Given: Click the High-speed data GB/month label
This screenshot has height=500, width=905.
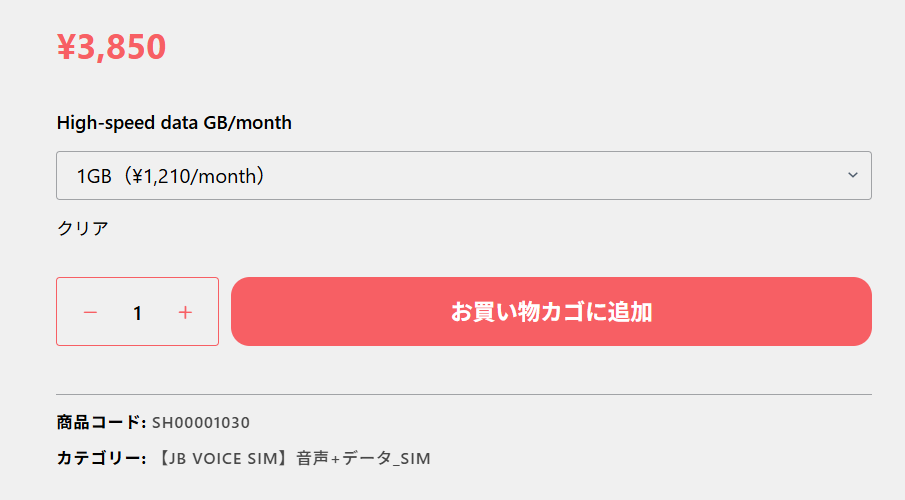Looking at the screenshot, I should tap(174, 123).
